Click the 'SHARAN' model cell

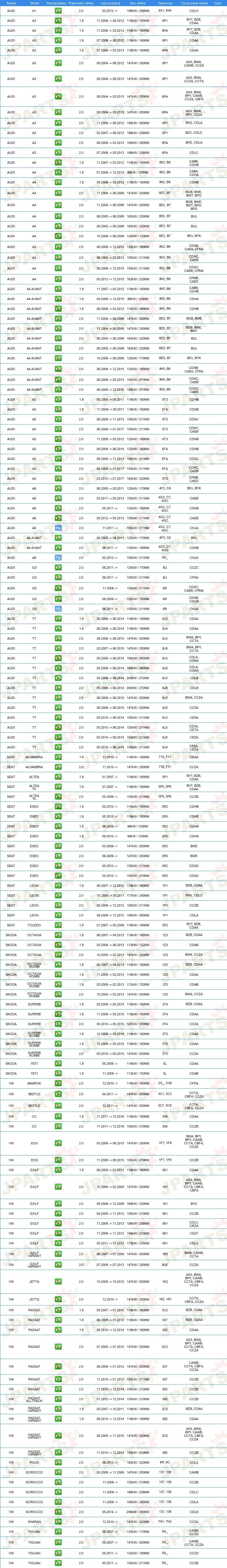(x=34, y=1522)
